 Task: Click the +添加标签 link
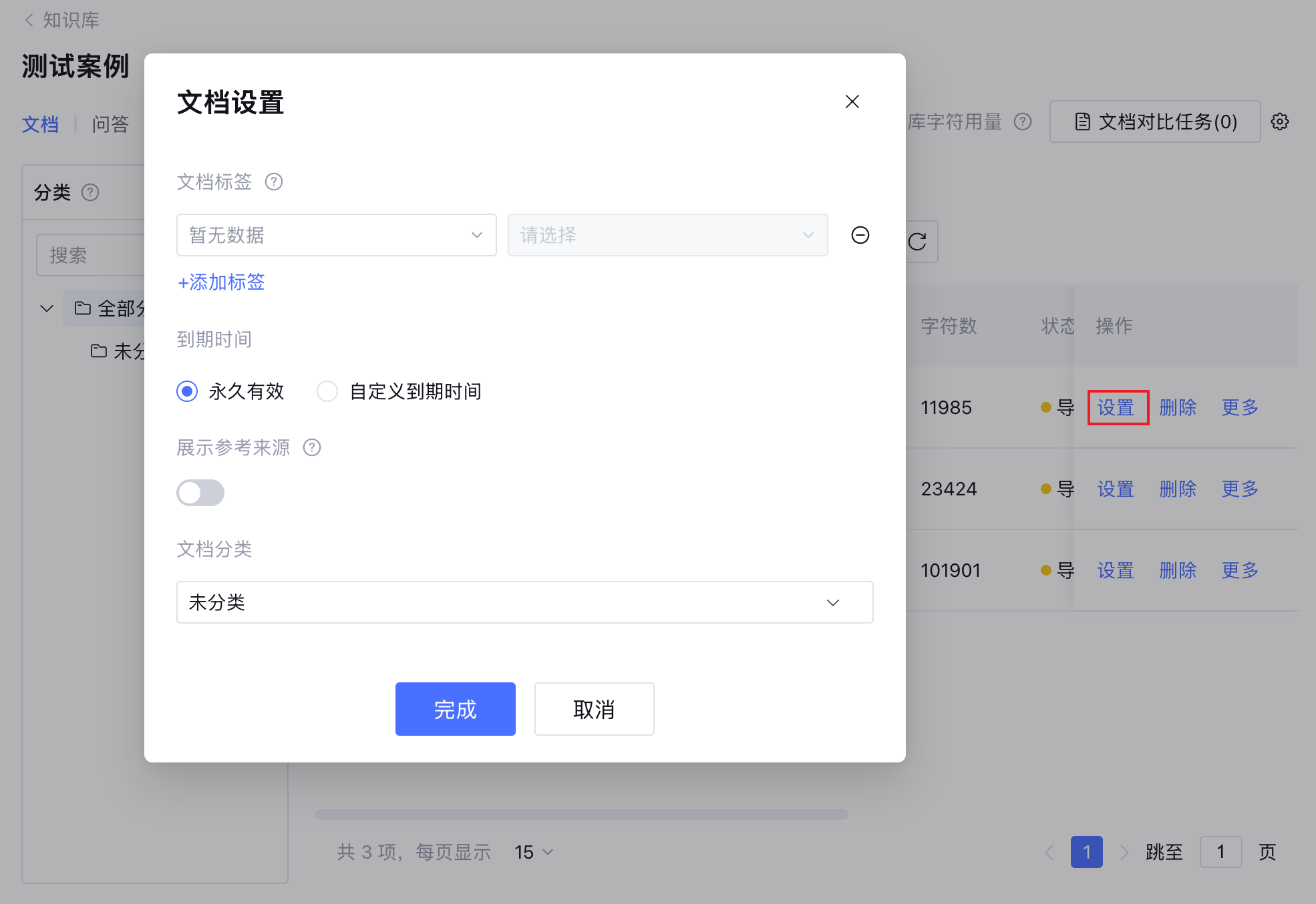pyautogui.click(x=221, y=282)
